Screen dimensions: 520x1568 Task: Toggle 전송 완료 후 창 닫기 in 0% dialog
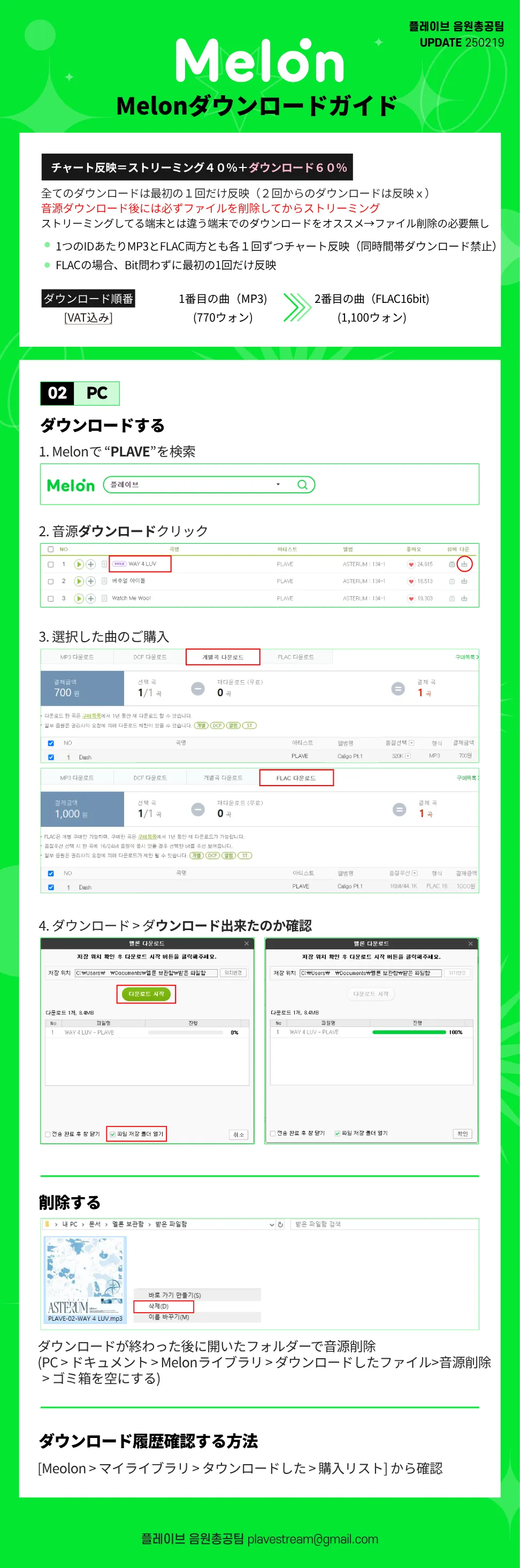point(48,1134)
